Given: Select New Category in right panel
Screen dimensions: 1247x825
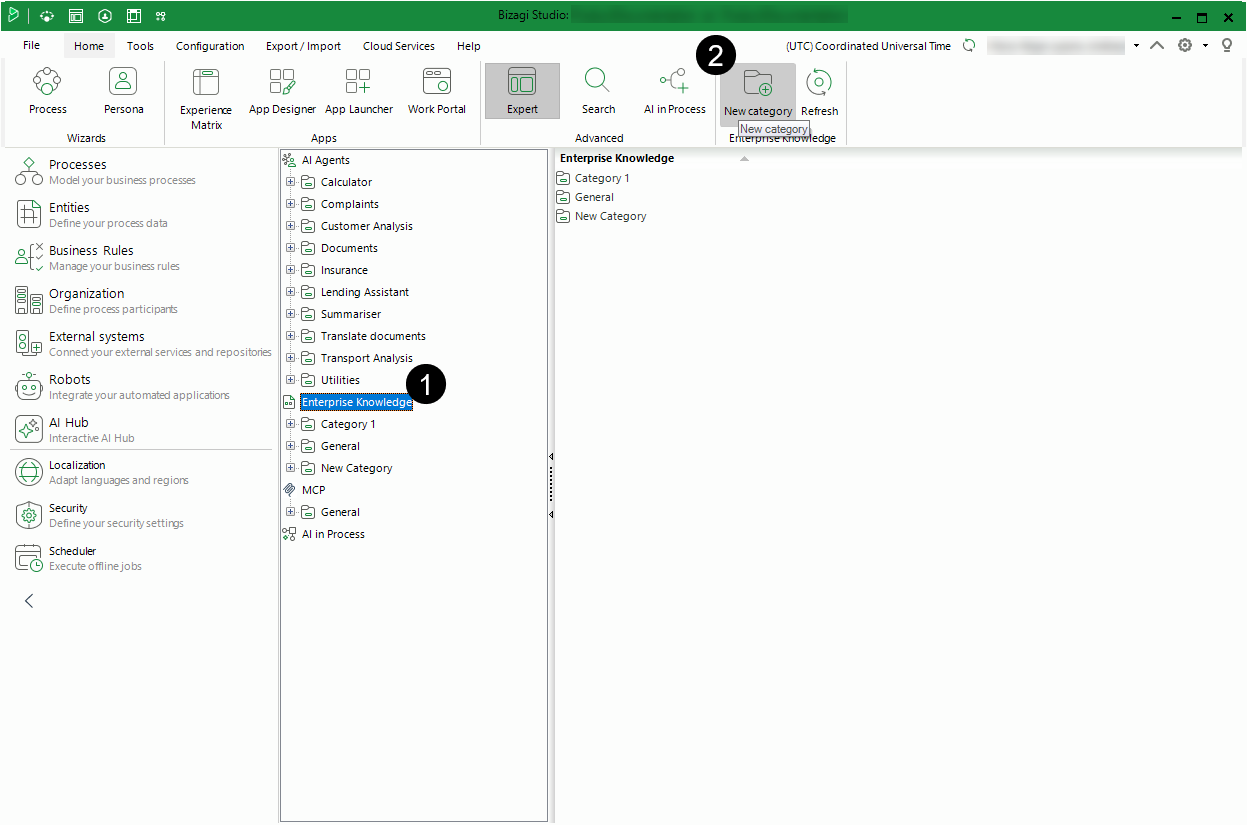Looking at the screenshot, I should tap(610, 216).
